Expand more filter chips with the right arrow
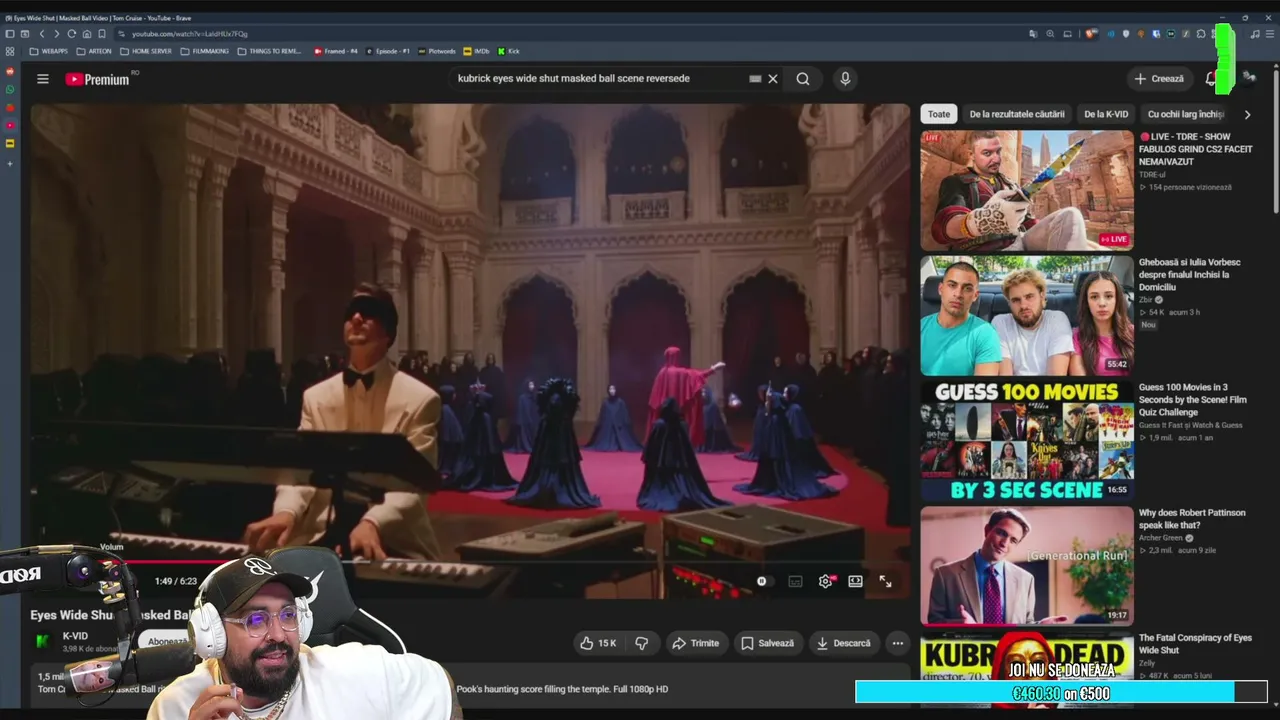 [1247, 114]
